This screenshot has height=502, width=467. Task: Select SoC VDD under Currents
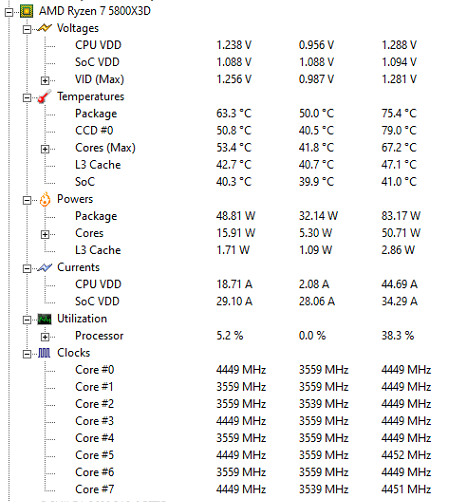[97, 301]
